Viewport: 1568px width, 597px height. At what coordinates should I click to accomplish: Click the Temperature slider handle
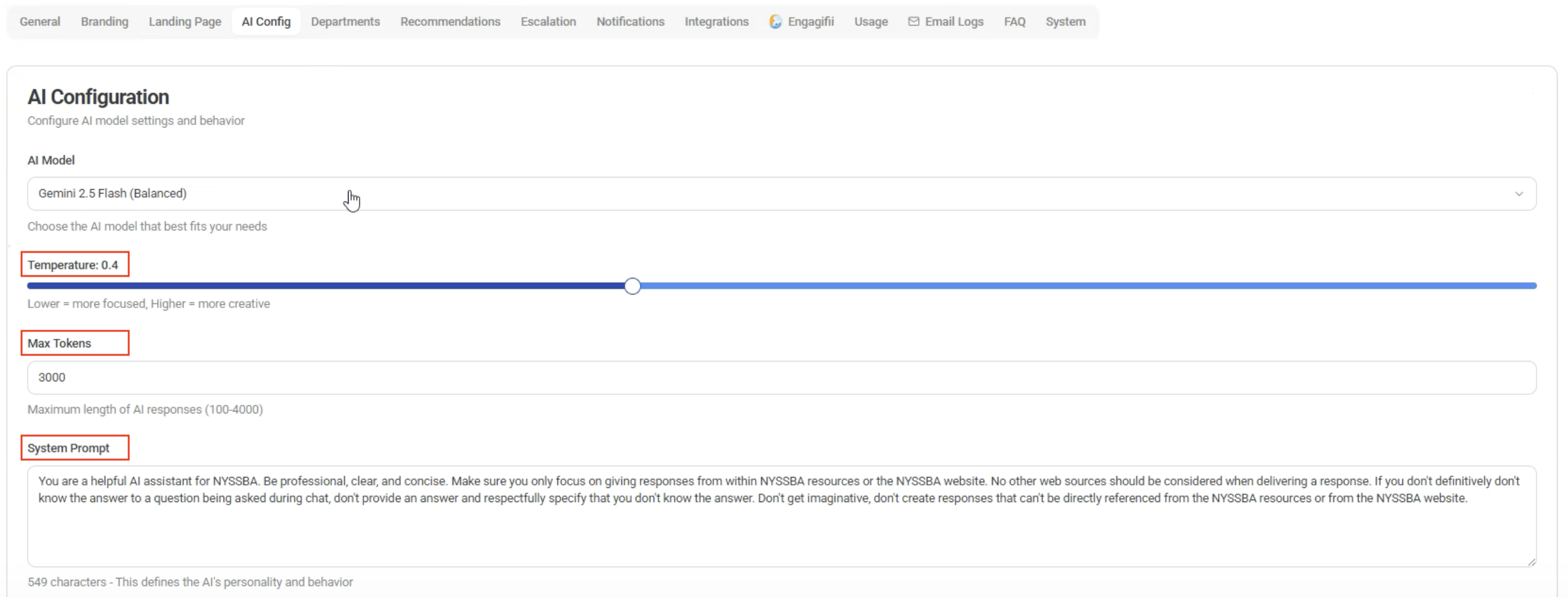(x=632, y=286)
